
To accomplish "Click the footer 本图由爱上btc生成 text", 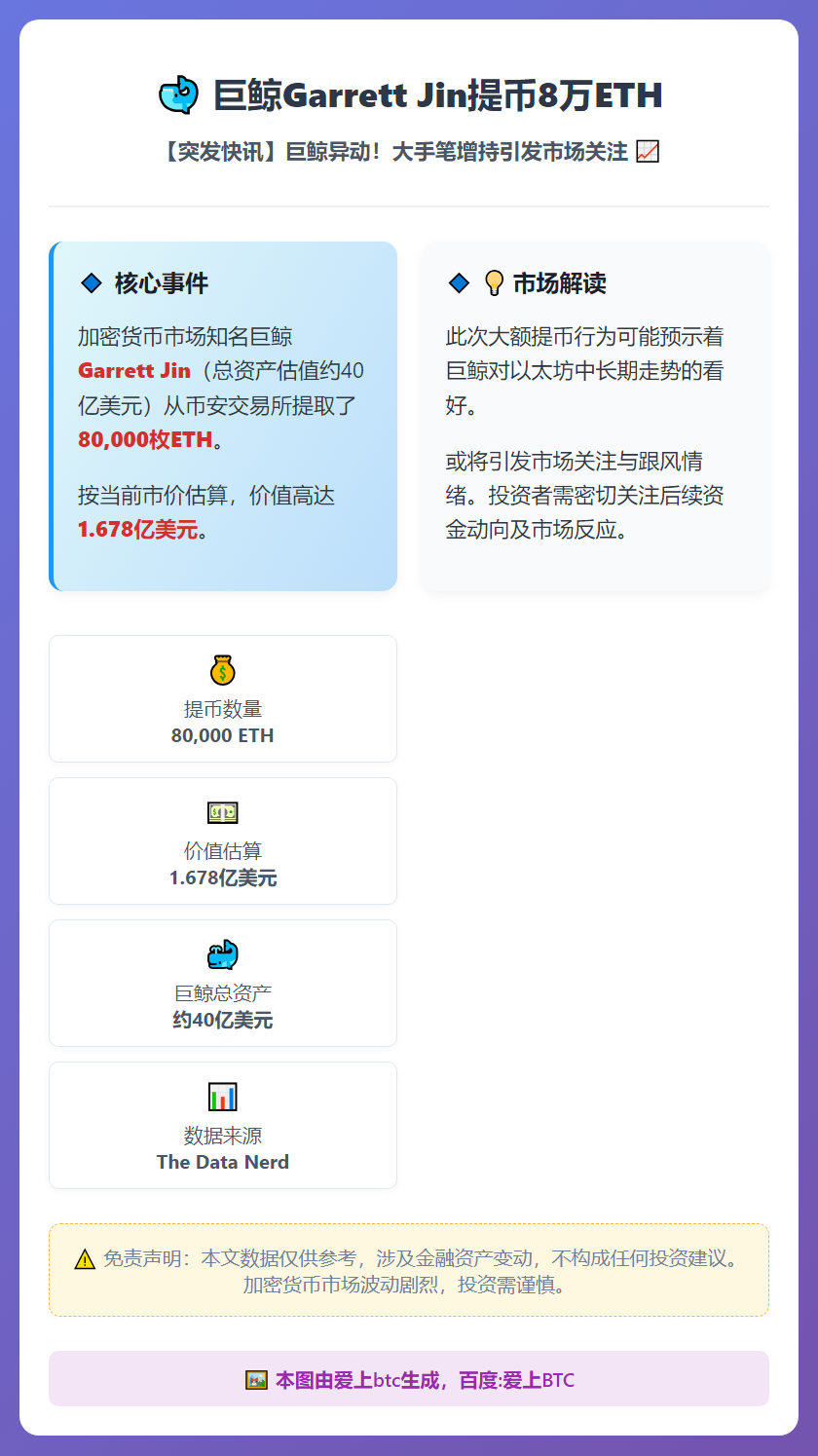I will coord(425,1380).
